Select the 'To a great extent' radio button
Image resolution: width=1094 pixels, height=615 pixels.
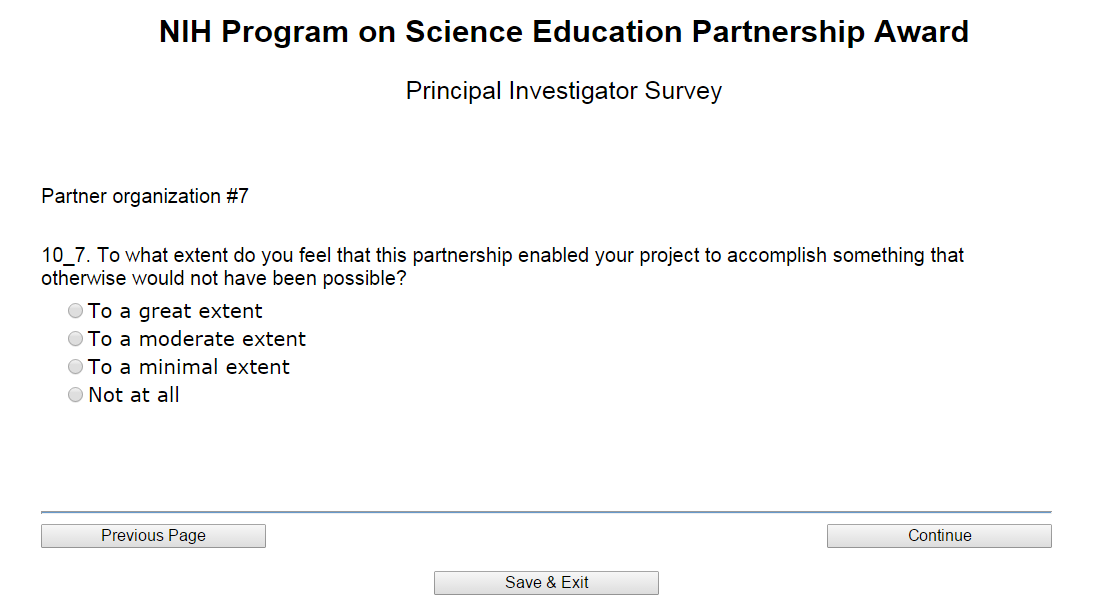(x=75, y=311)
